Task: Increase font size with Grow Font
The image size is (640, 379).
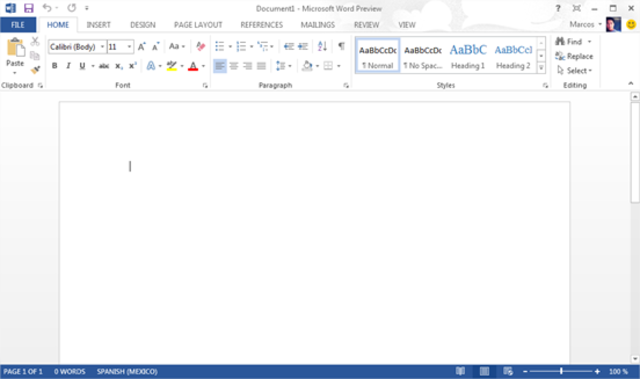Action: coord(142,47)
